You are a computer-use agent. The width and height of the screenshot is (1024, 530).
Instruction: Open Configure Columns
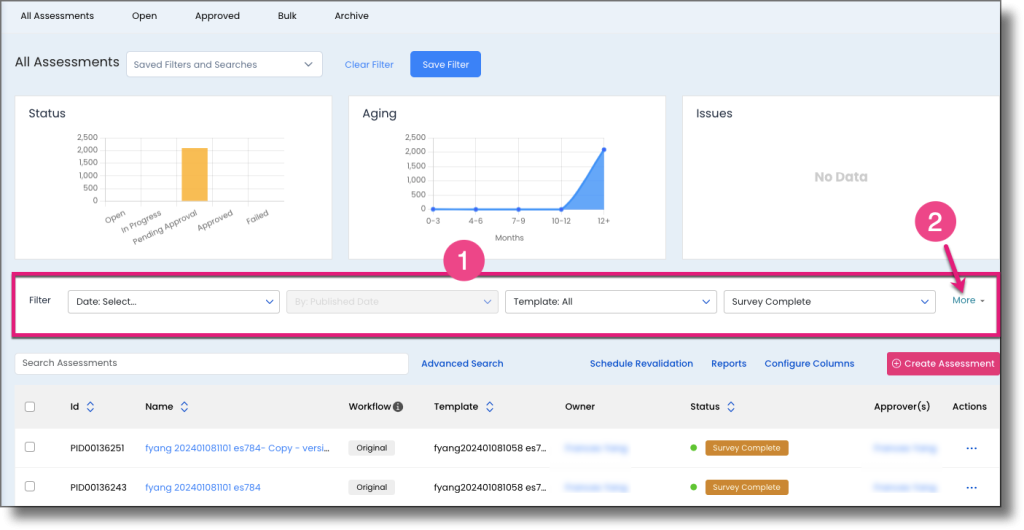[809, 364]
